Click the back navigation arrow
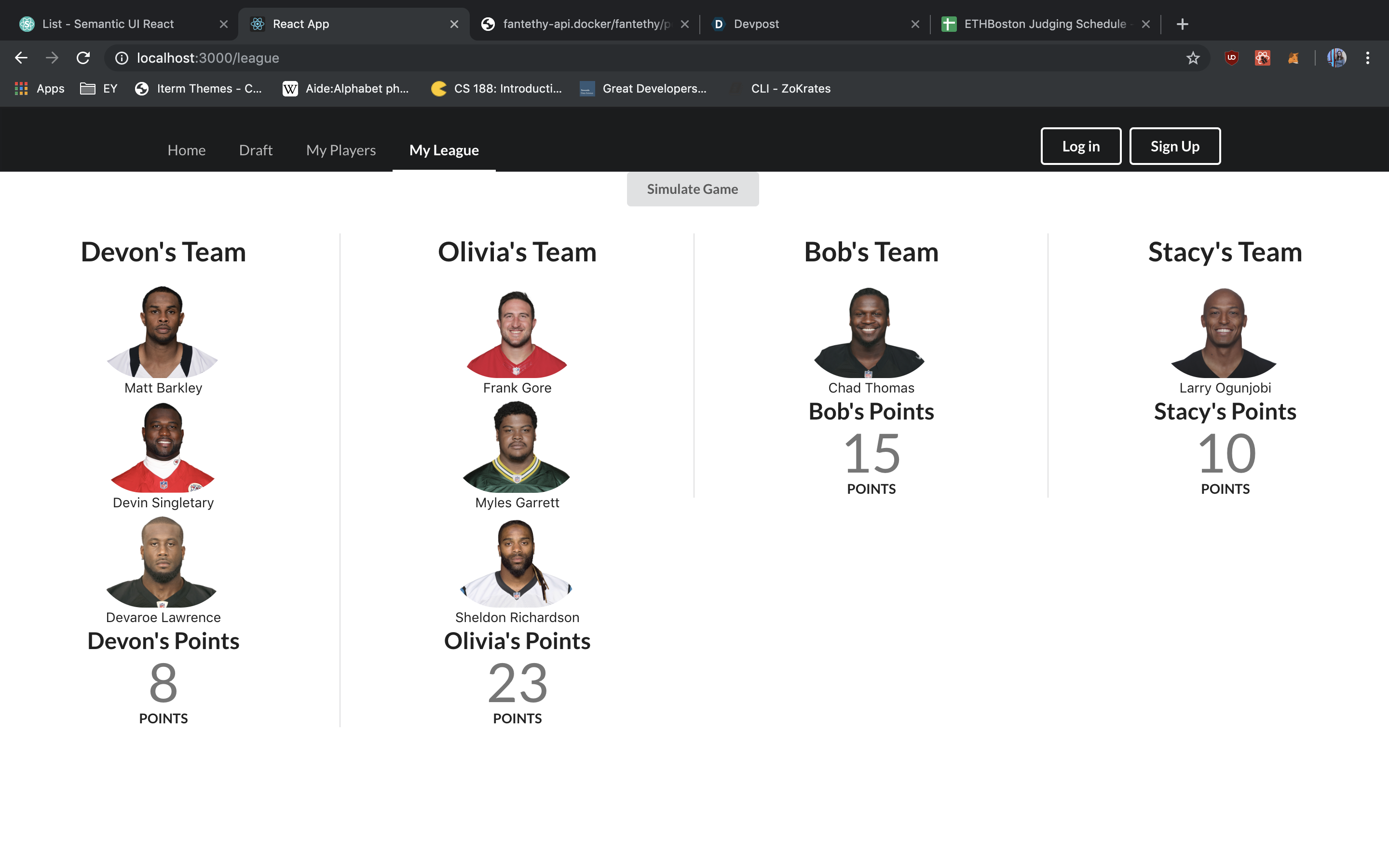 click(x=21, y=57)
